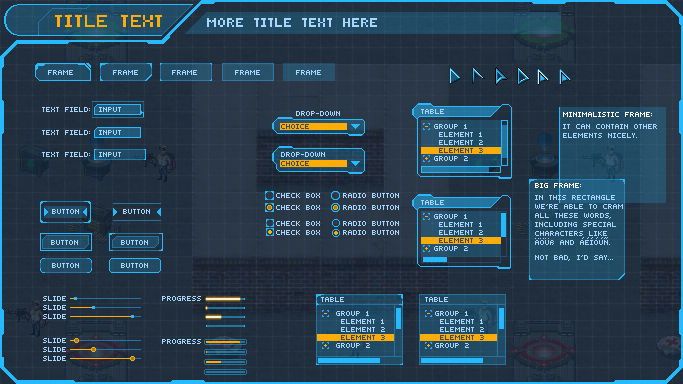Click left-pointing arrow inside the framed BUTTON
This screenshot has height=384, width=683.
point(85,212)
